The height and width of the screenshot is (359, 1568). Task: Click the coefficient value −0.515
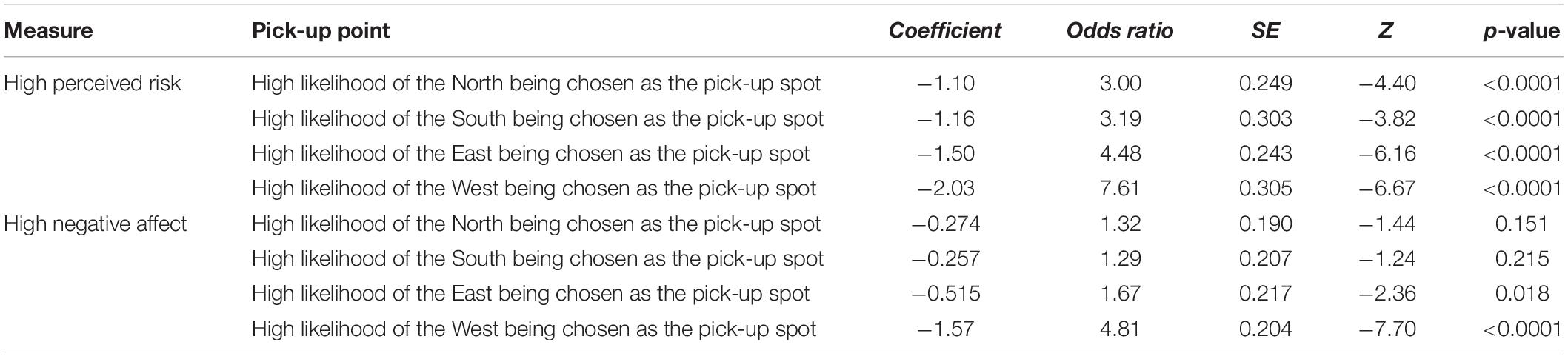pos(944,294)
